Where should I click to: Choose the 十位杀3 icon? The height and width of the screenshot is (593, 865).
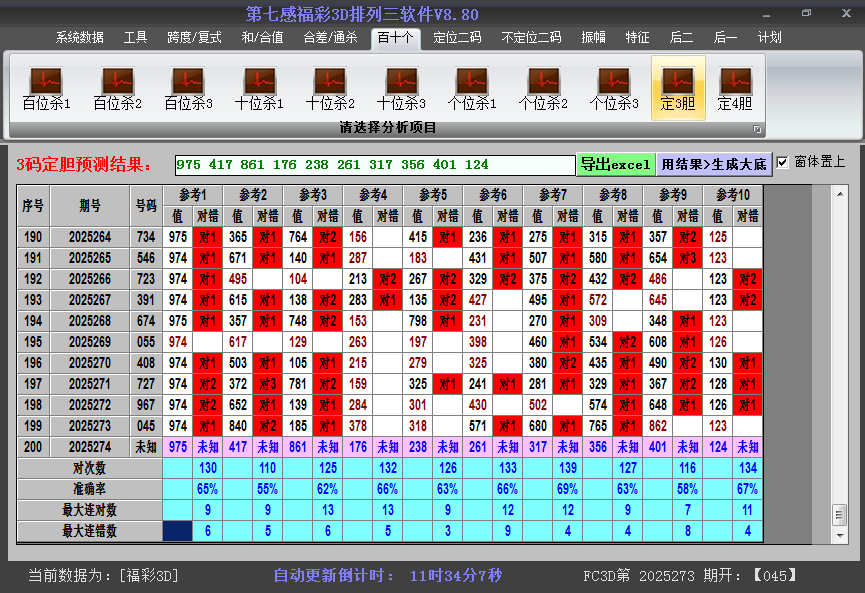click(401, 88)
